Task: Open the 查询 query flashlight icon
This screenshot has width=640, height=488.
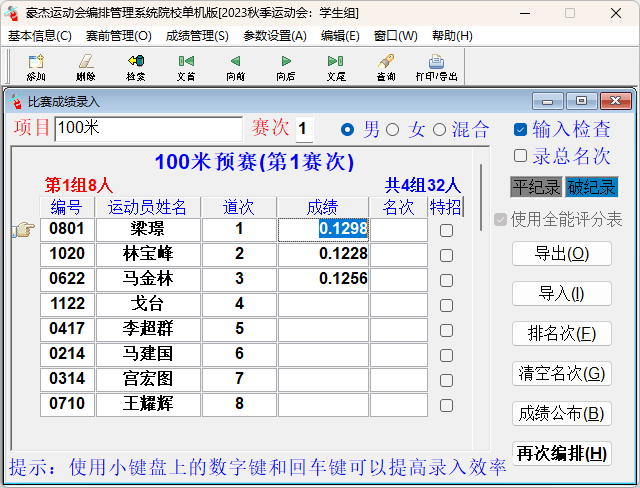Action: (x=386, y=67)
